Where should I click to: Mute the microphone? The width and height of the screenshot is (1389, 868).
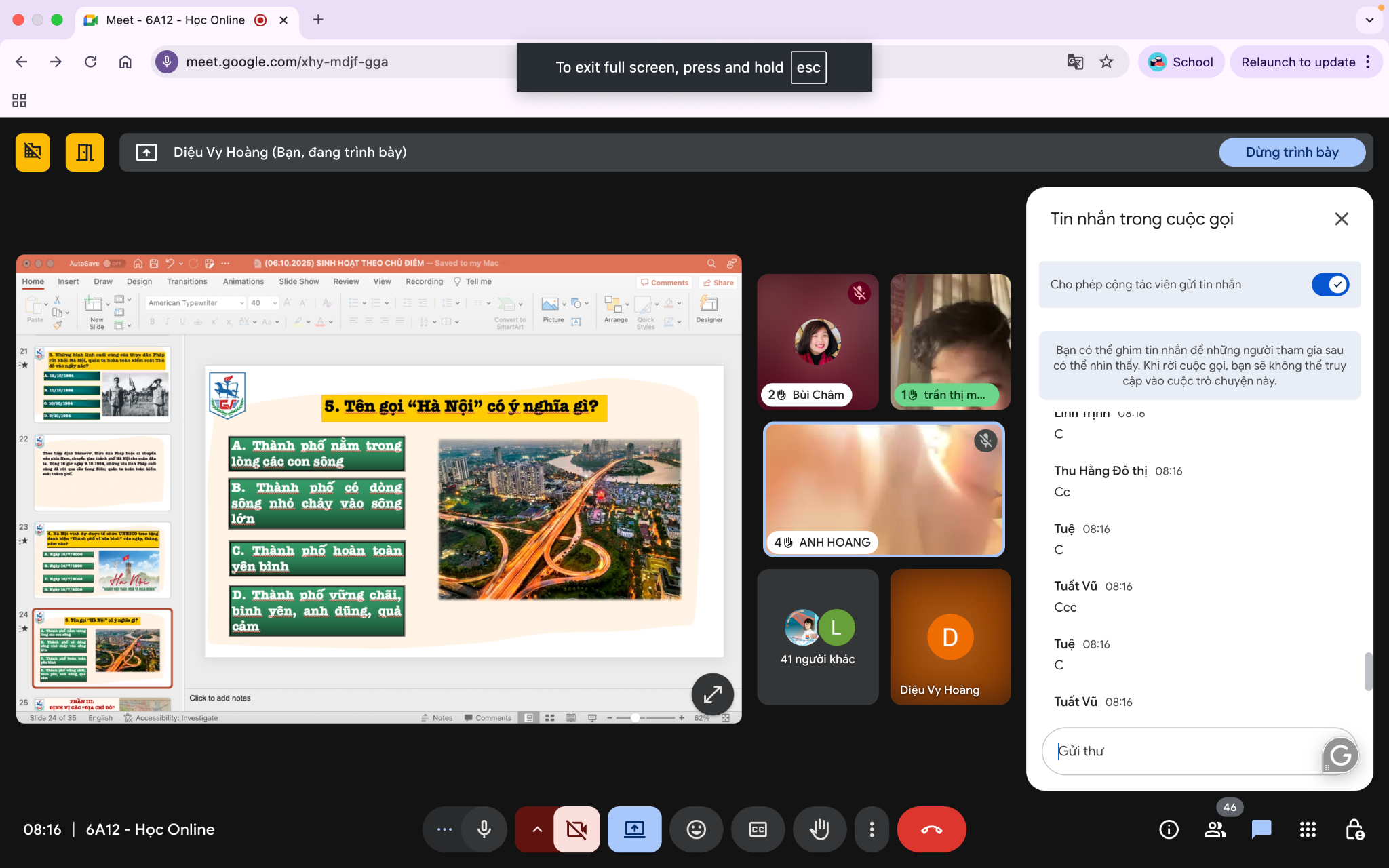point(484,829)
